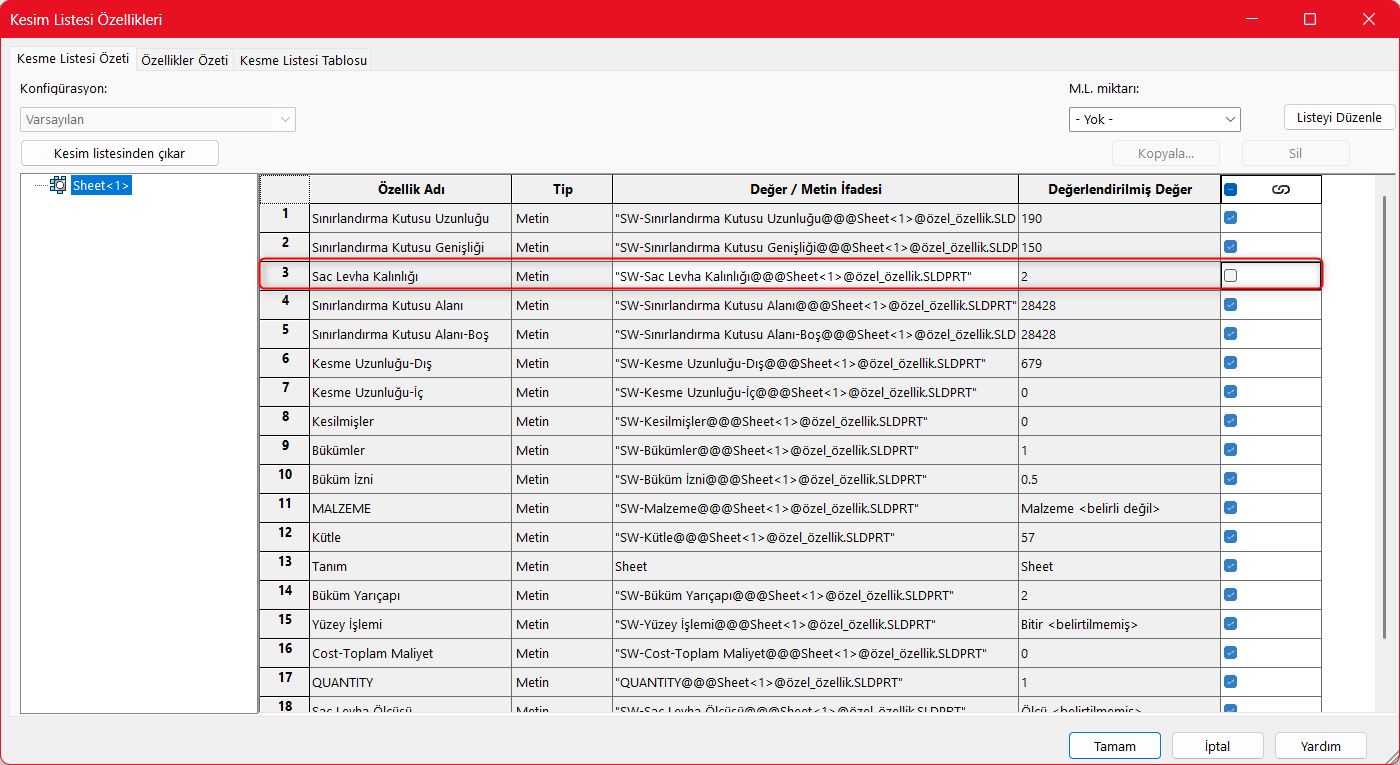Click the link chain icon in column header
This screenshot has height=765, width=1400.
point(1280,190)
